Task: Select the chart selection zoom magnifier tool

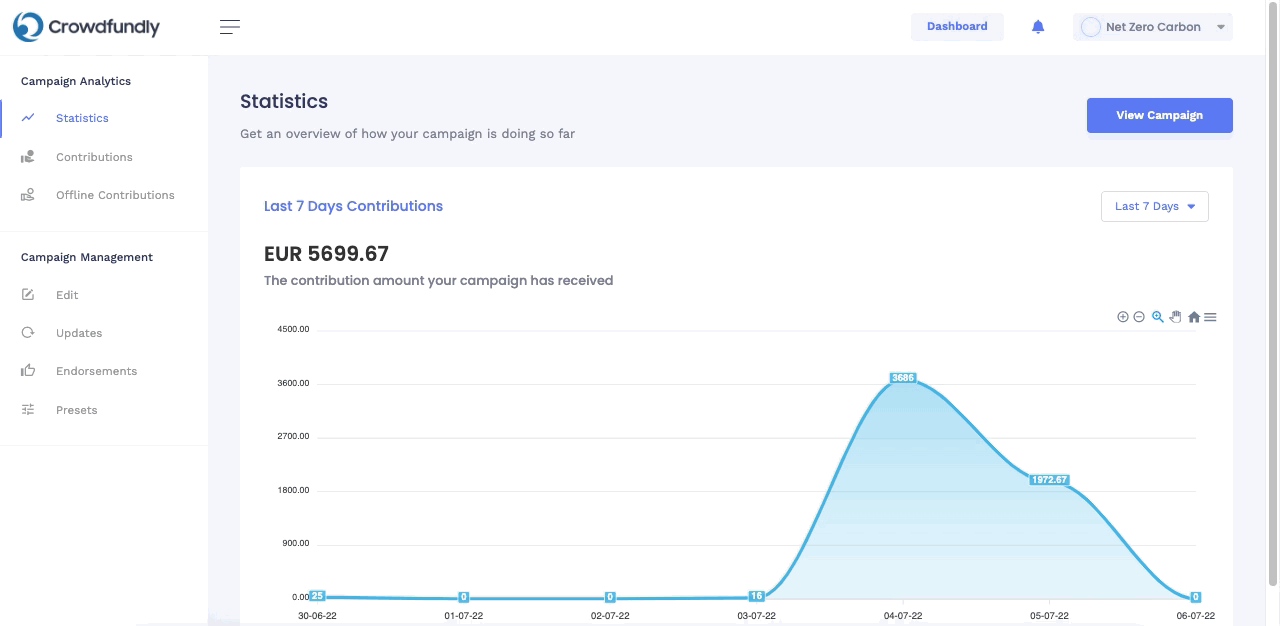Action: (1158, 317)
